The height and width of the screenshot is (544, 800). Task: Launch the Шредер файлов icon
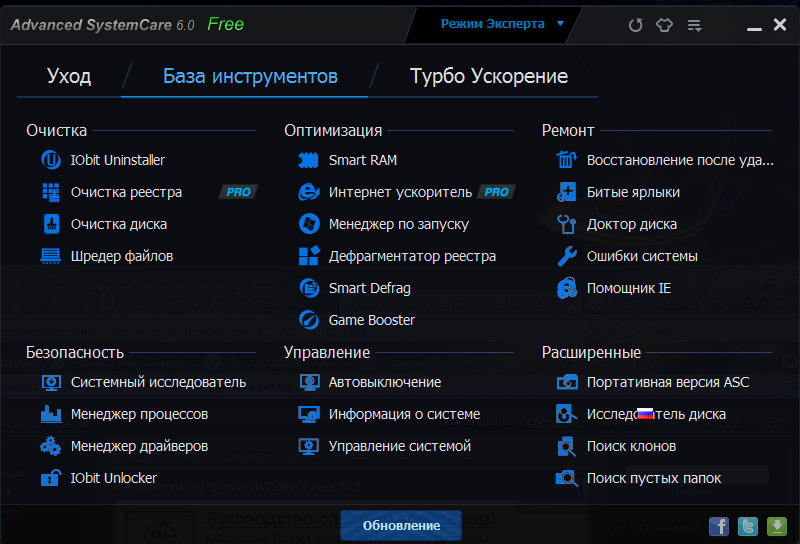coord(51,256)
